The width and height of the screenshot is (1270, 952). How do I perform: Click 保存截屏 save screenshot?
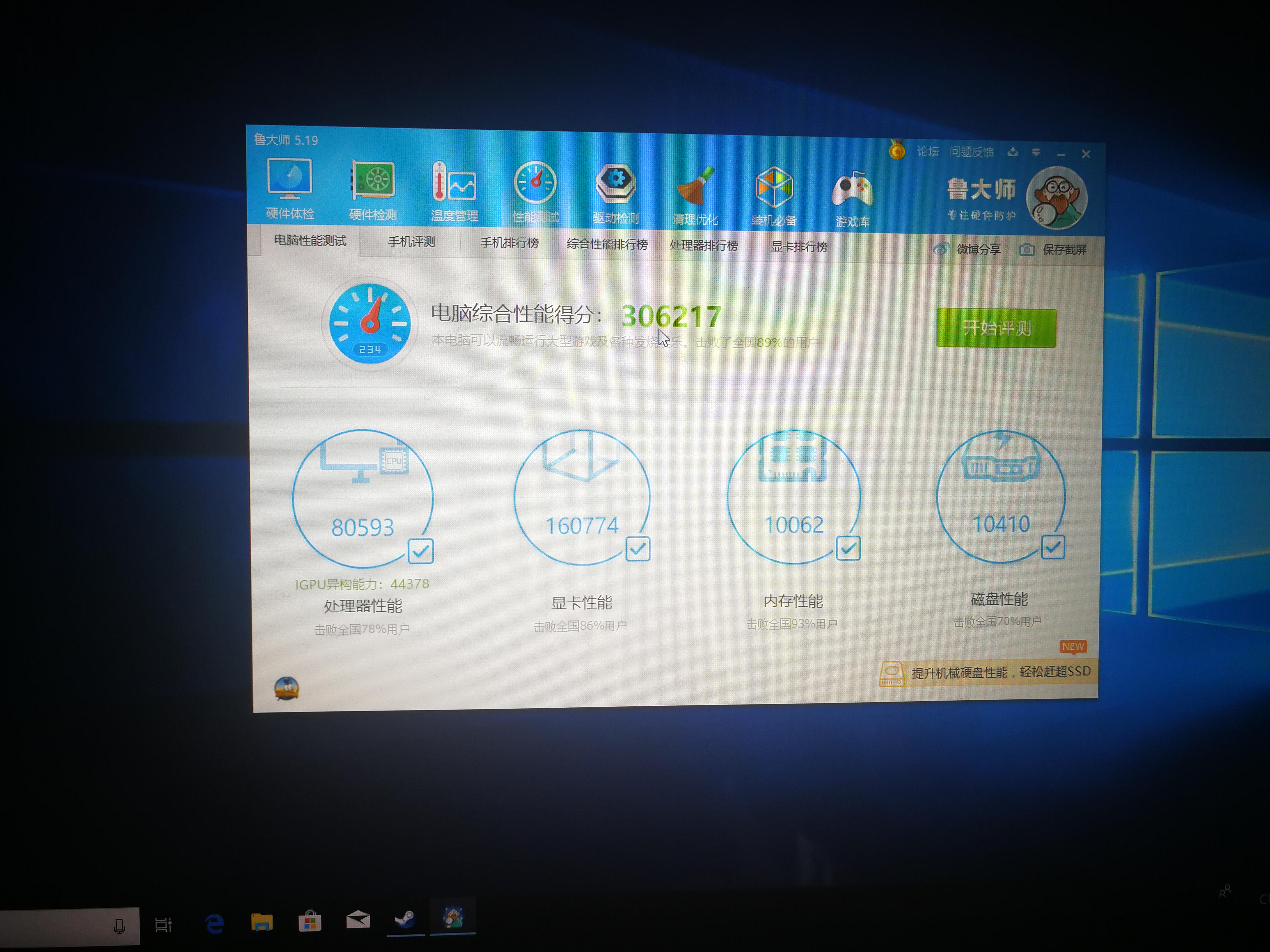click(1052, 250)
